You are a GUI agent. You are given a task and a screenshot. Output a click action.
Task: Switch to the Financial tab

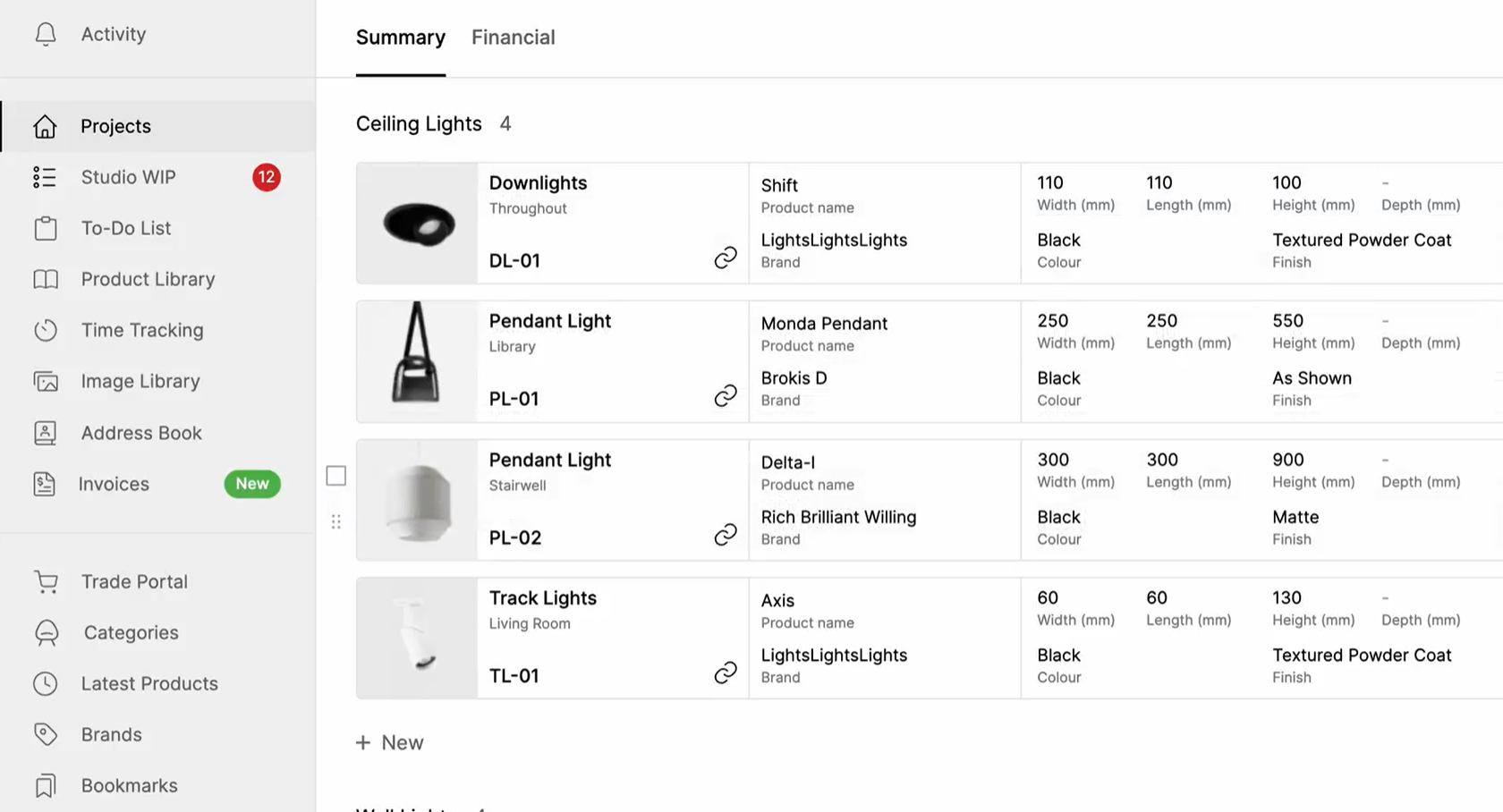(513, 38)
